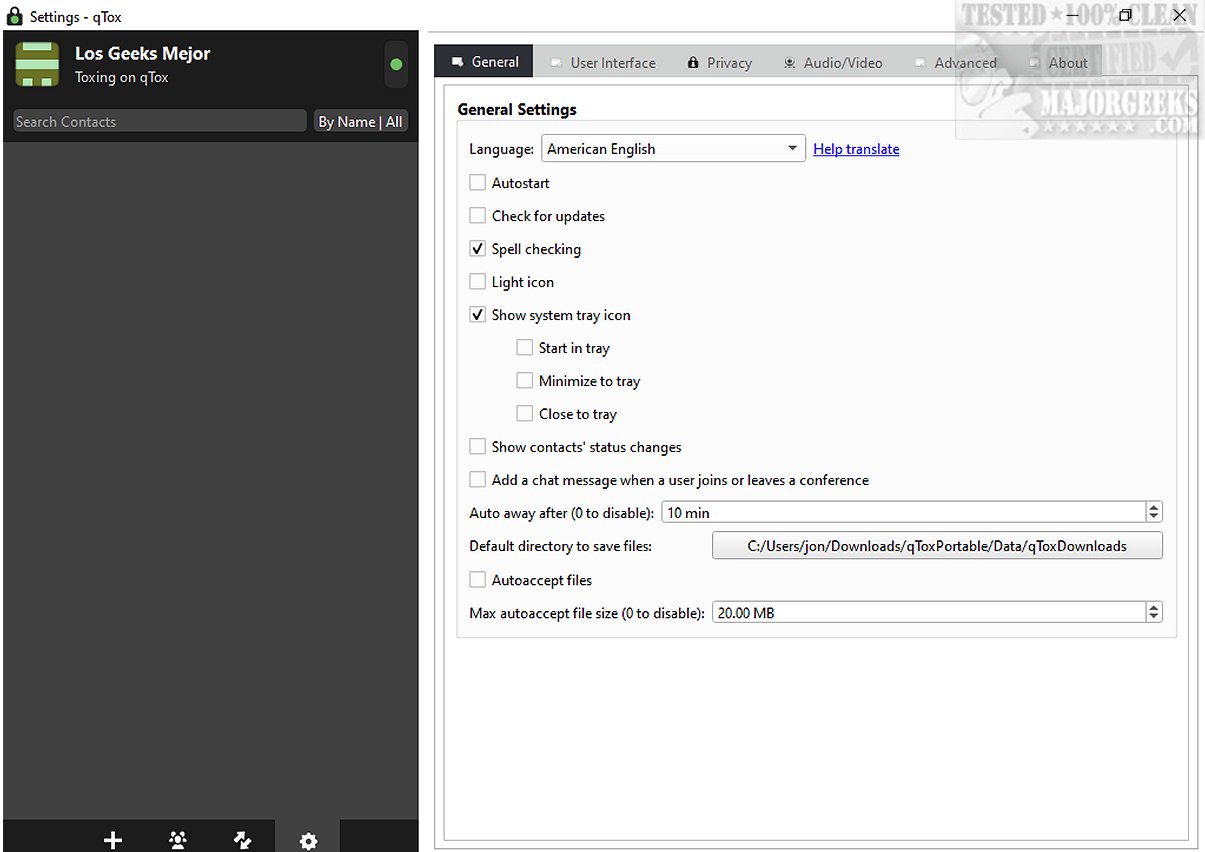Increase Max autoaccept file size value
Image resolution: width=1205 pixels, height=852 pixels.
click(1154, 607)
